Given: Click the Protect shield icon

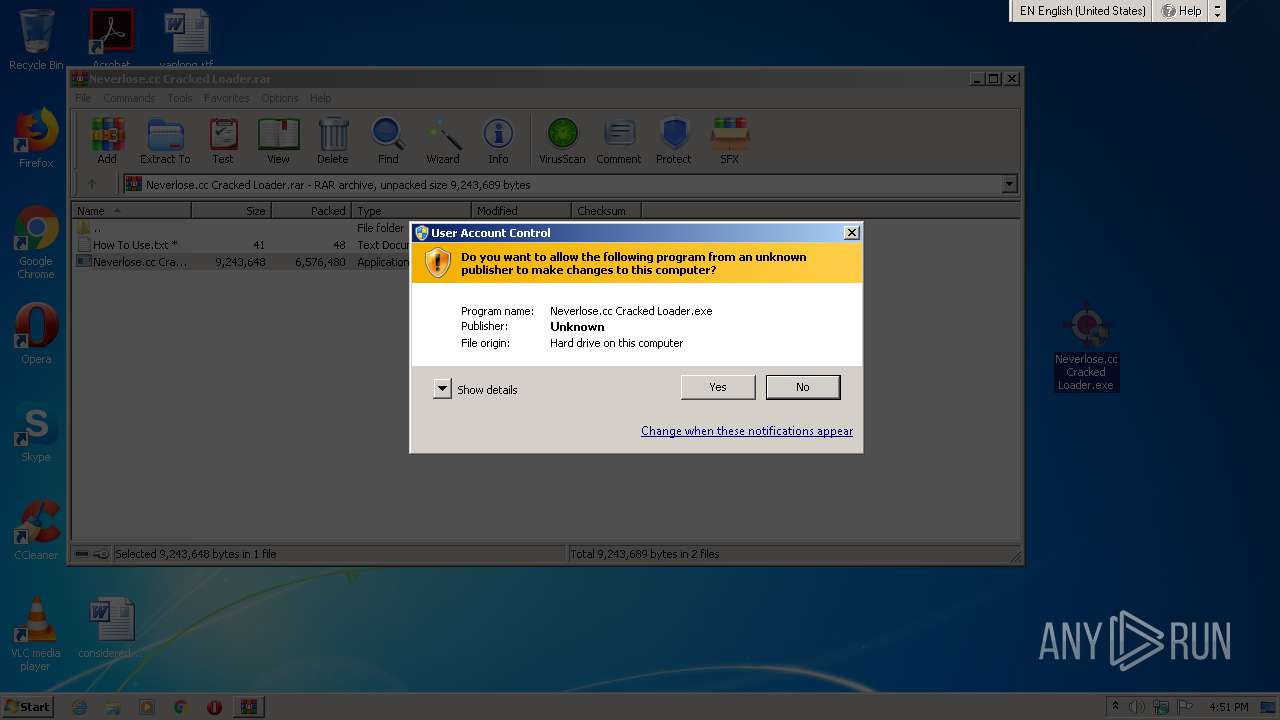Looking at the screenshot, I should click(x=674, y=141).
